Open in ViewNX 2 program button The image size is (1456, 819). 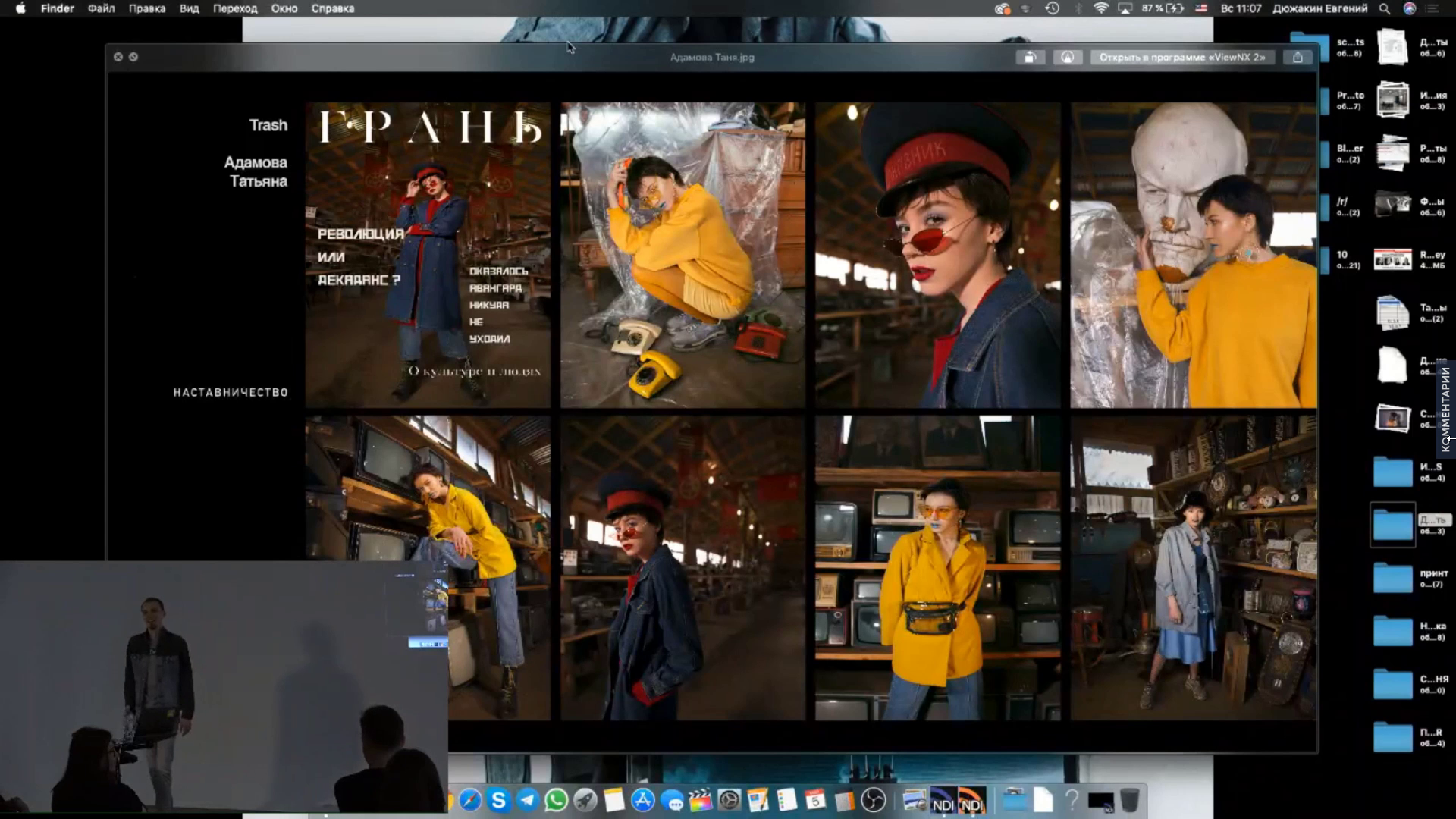pos(1182,57)
